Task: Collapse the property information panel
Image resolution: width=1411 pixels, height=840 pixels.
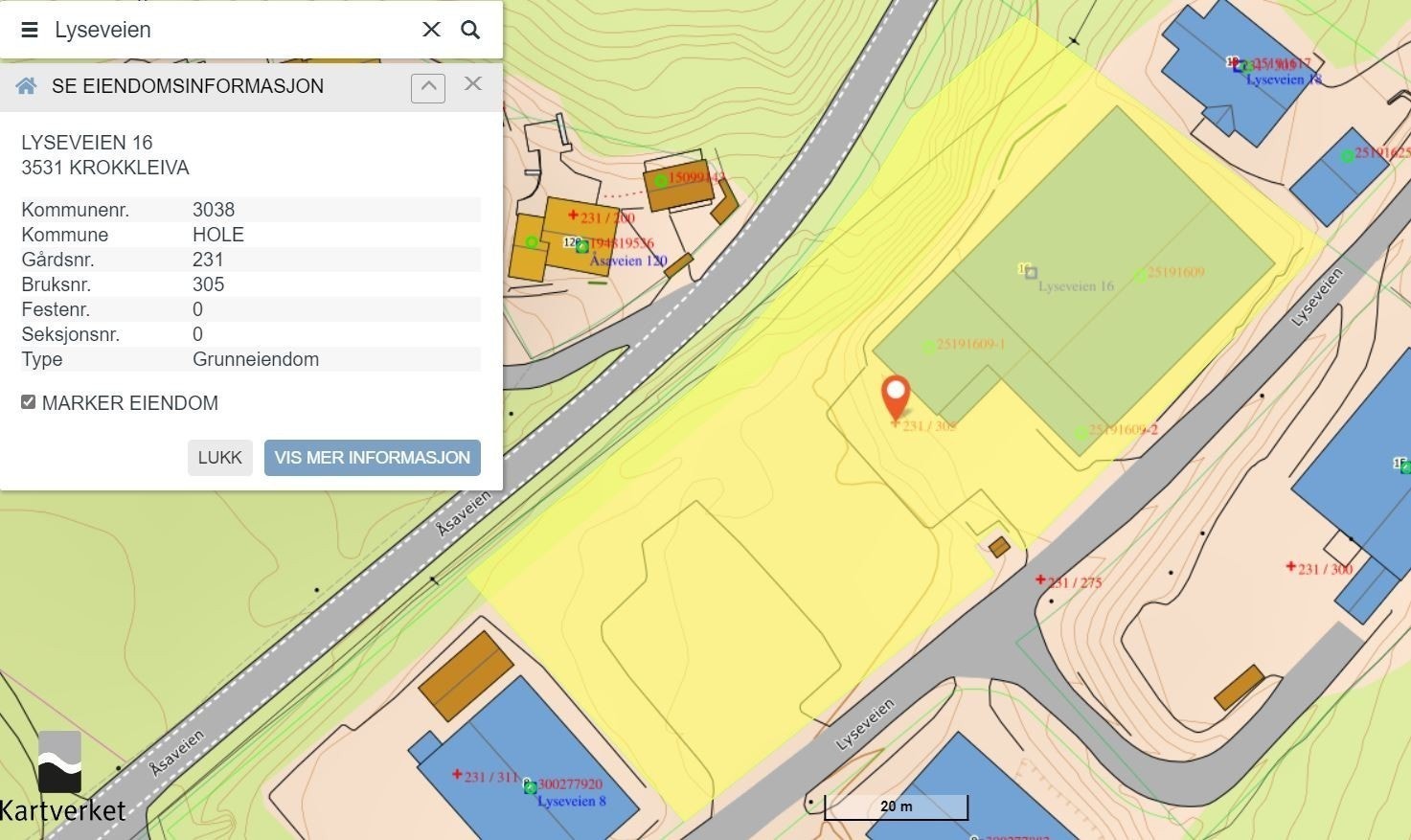Action: pos(428,87)
